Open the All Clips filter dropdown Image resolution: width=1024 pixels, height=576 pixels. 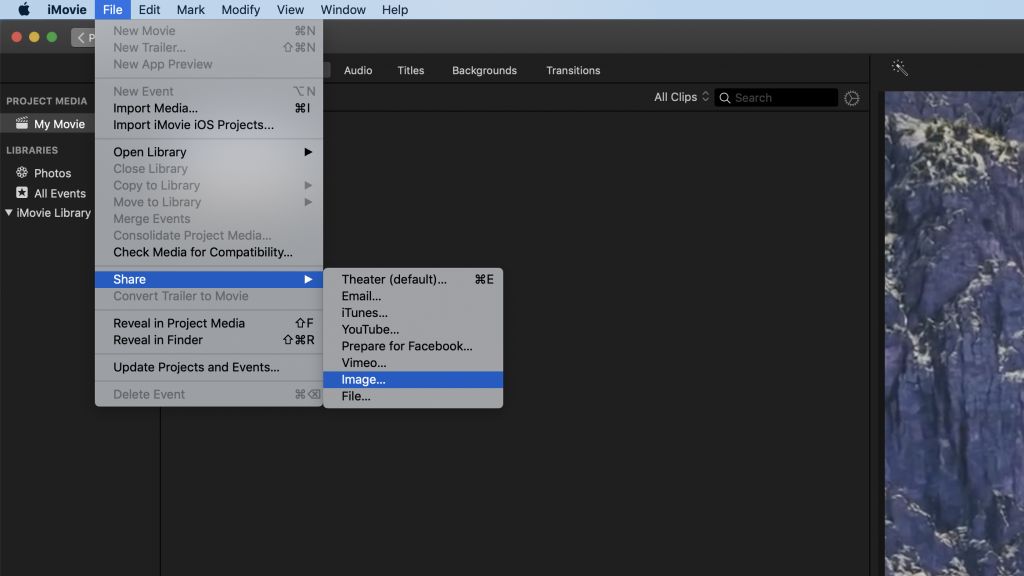[x=681, y=97]
